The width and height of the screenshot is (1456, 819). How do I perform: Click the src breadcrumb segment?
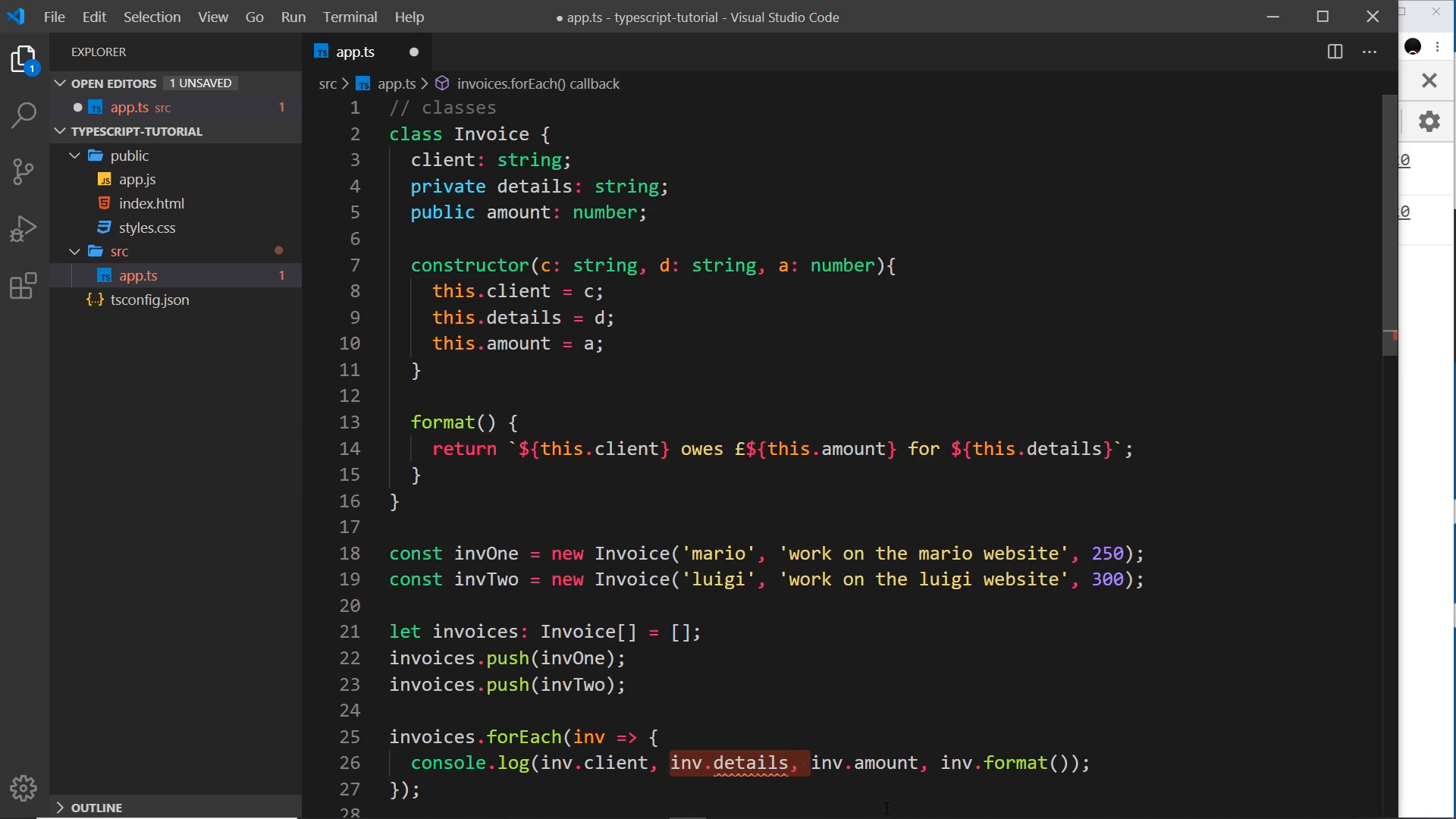pos(328,83)
